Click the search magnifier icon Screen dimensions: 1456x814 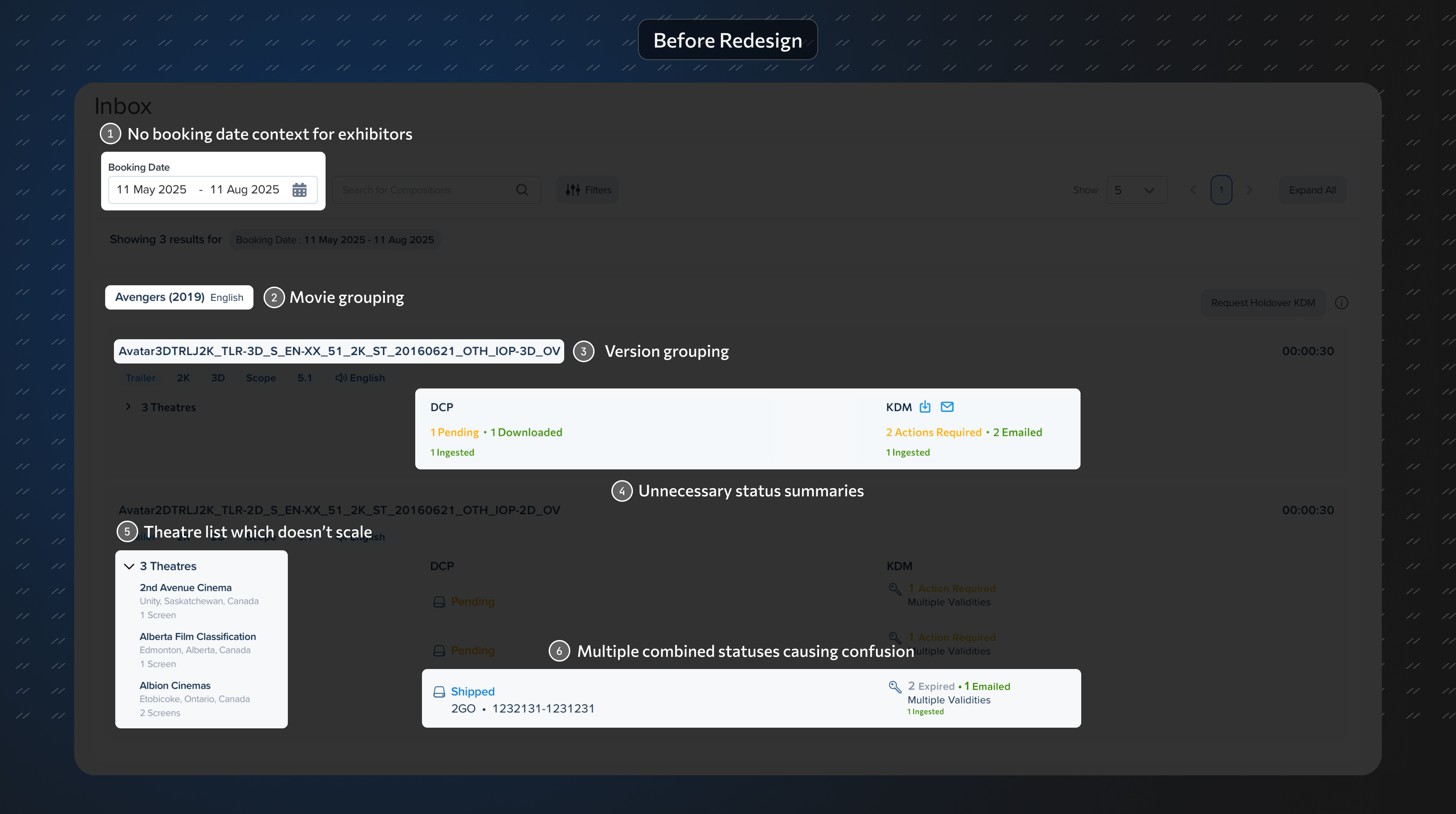pos(522,190)
